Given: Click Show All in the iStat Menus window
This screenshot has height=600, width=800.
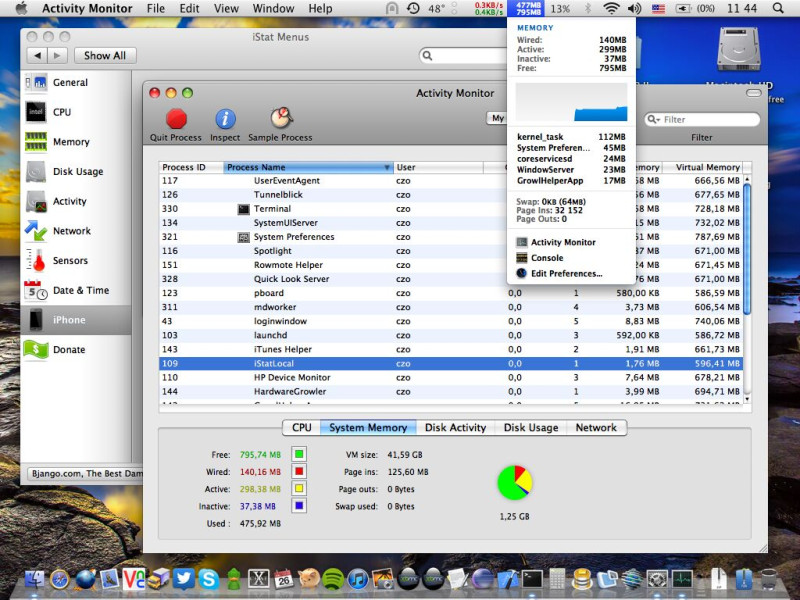Looking at the screenshot, I should coord(105,56).
